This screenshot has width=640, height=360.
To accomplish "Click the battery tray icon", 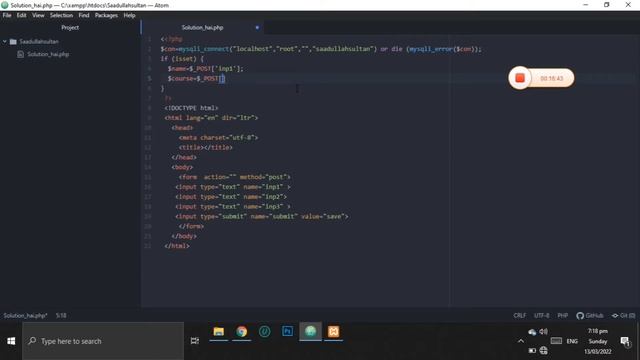I will click(x=532, y=350).
